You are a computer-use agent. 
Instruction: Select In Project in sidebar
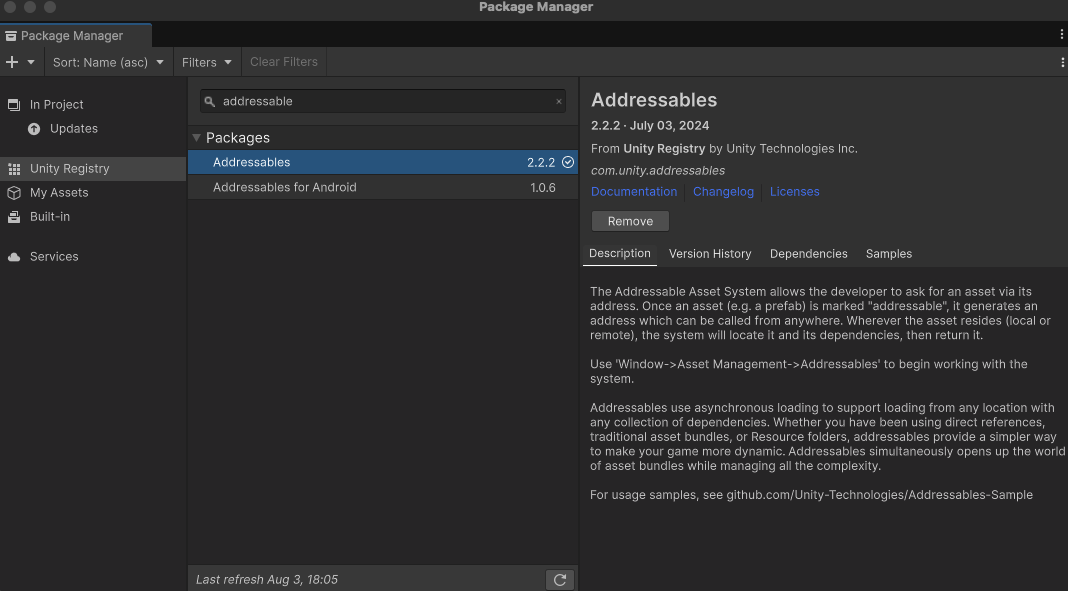click(57, 105)
